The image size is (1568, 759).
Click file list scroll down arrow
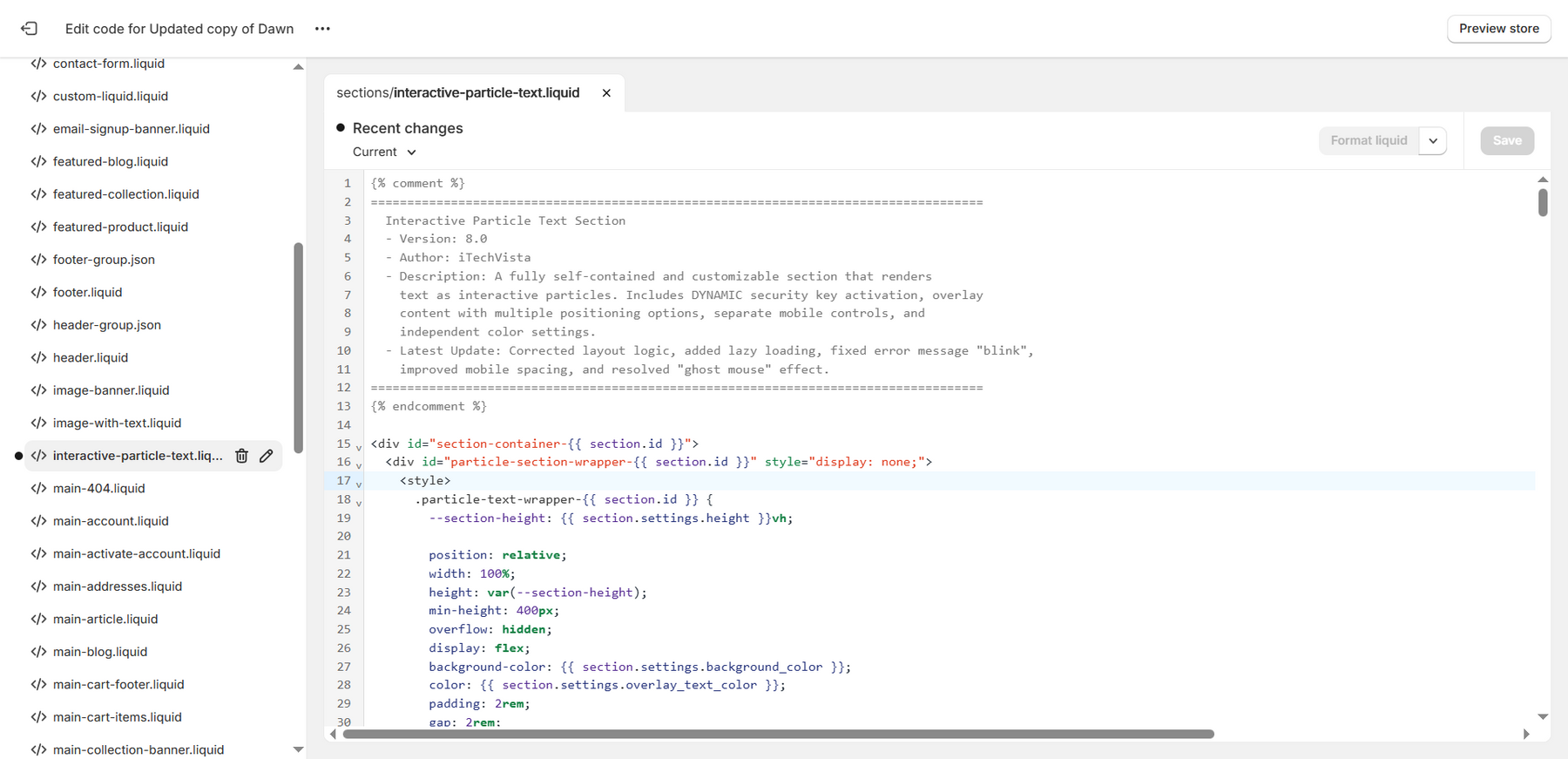299,749
